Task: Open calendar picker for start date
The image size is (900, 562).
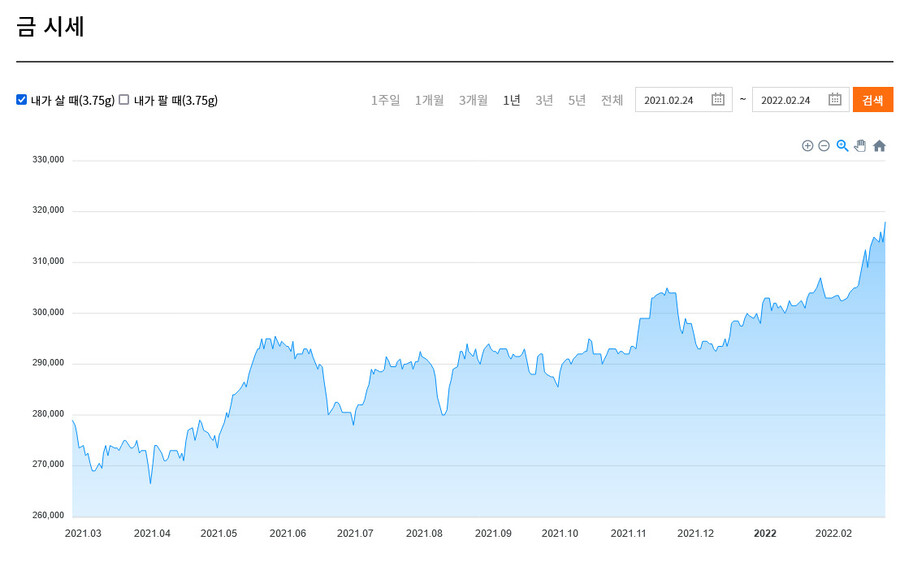Action: pos(718,100)
